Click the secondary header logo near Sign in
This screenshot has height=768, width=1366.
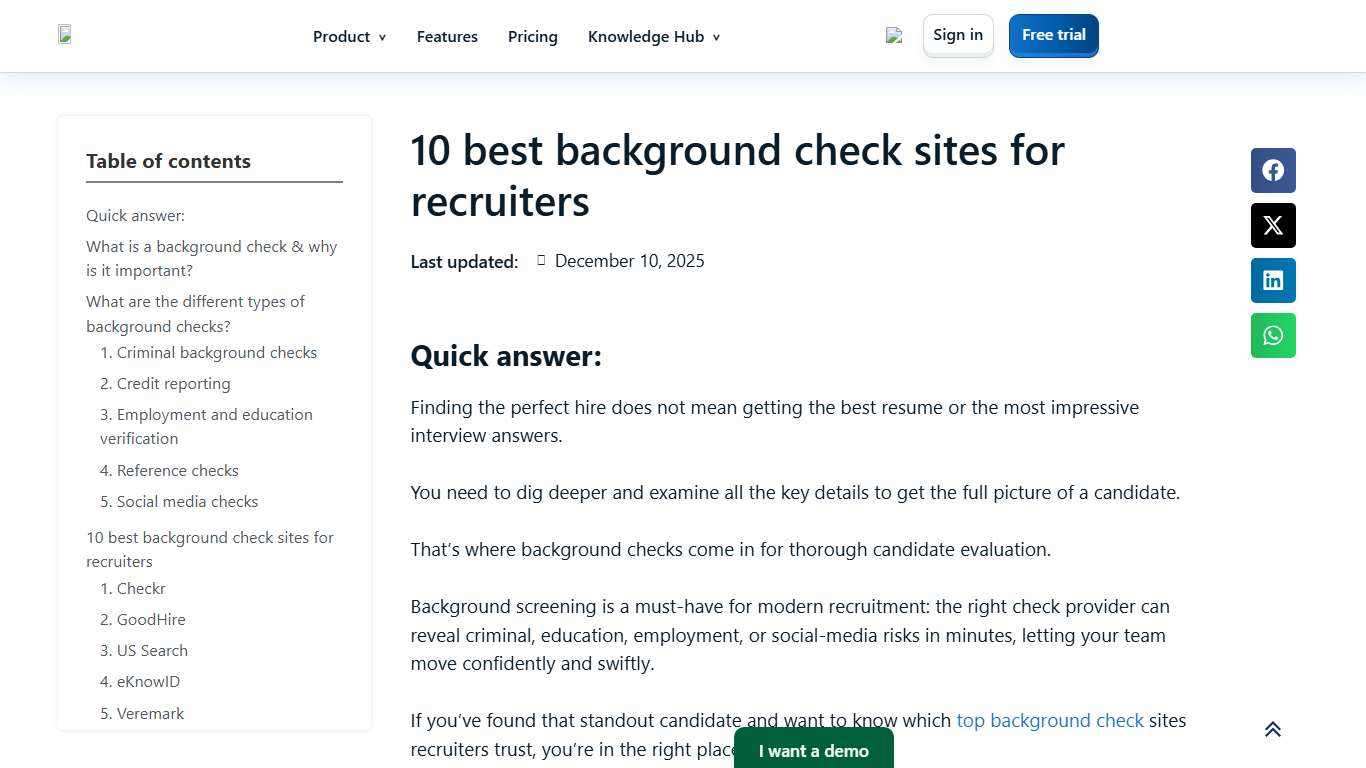tap(893, 34)
